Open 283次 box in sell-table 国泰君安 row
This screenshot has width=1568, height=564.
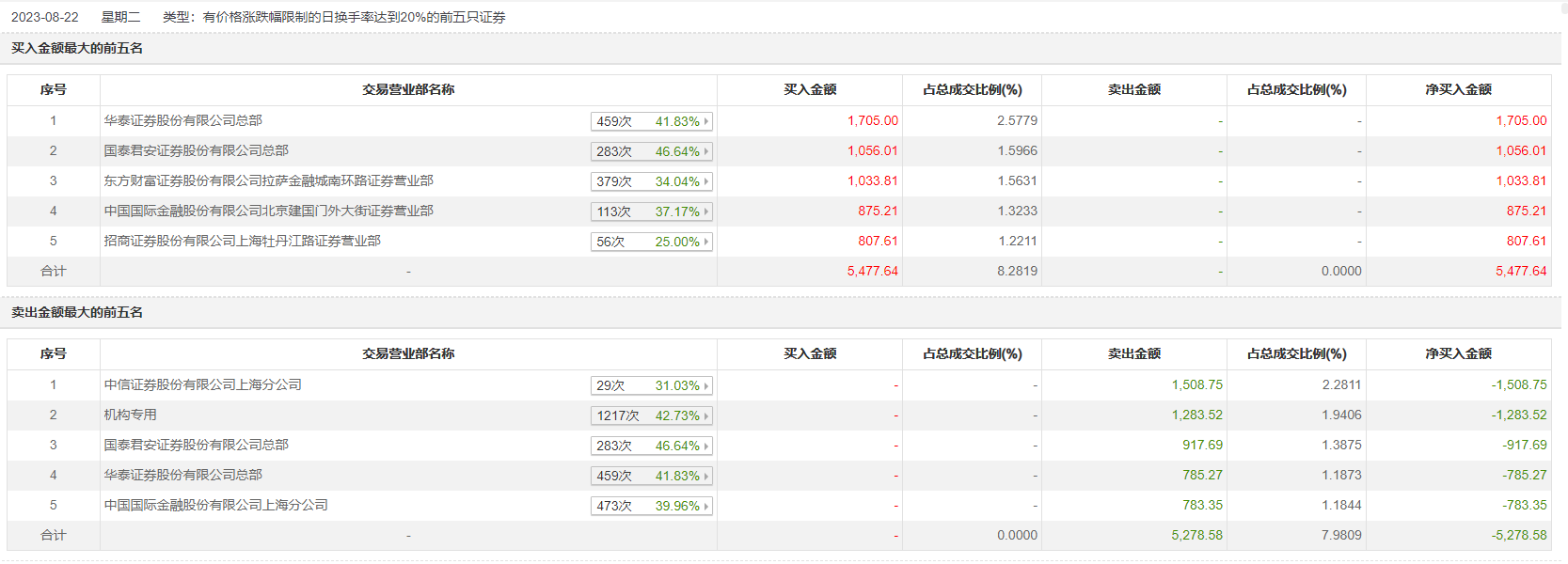pyautogui.click(x=651, y=446)
